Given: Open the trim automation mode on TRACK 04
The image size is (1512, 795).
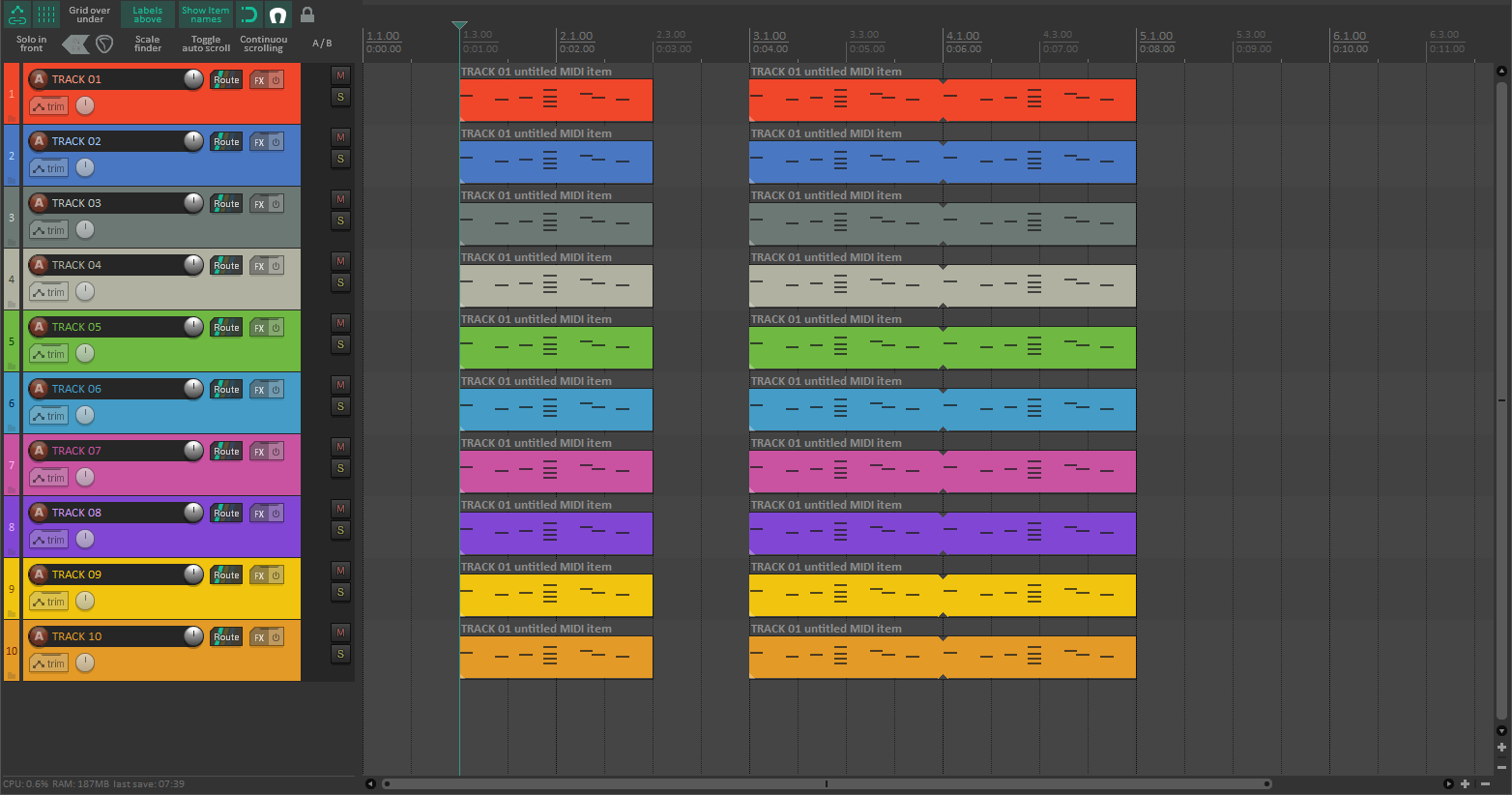Looking at the screenshot, I should [x=49, y=292].
